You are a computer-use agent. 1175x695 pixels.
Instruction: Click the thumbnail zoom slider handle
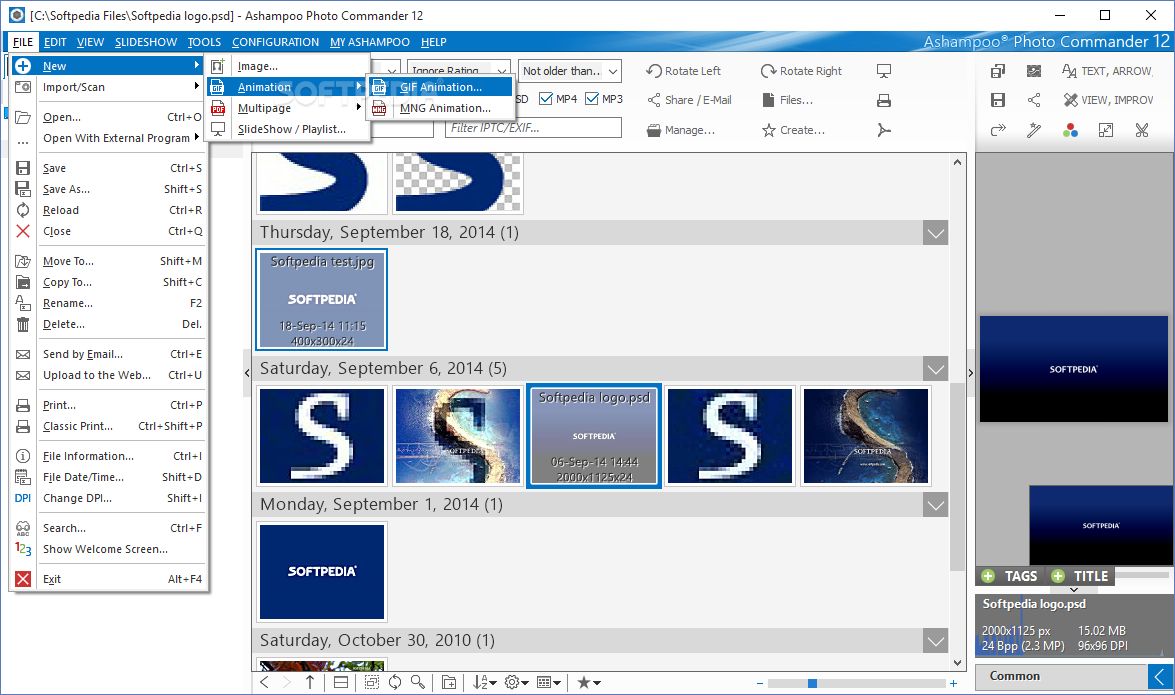pos(812,683)
